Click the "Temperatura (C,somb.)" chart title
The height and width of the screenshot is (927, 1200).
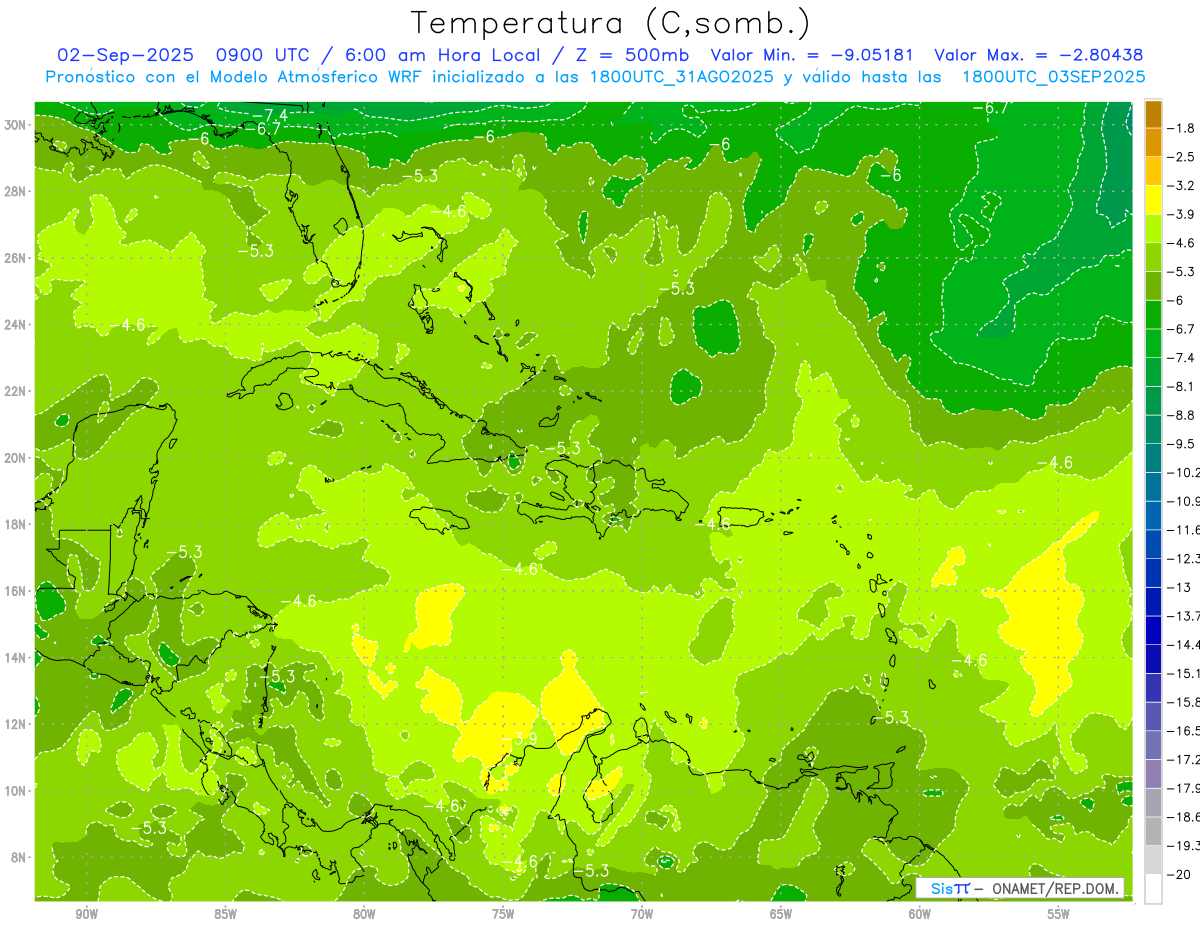tap(610, 23)
